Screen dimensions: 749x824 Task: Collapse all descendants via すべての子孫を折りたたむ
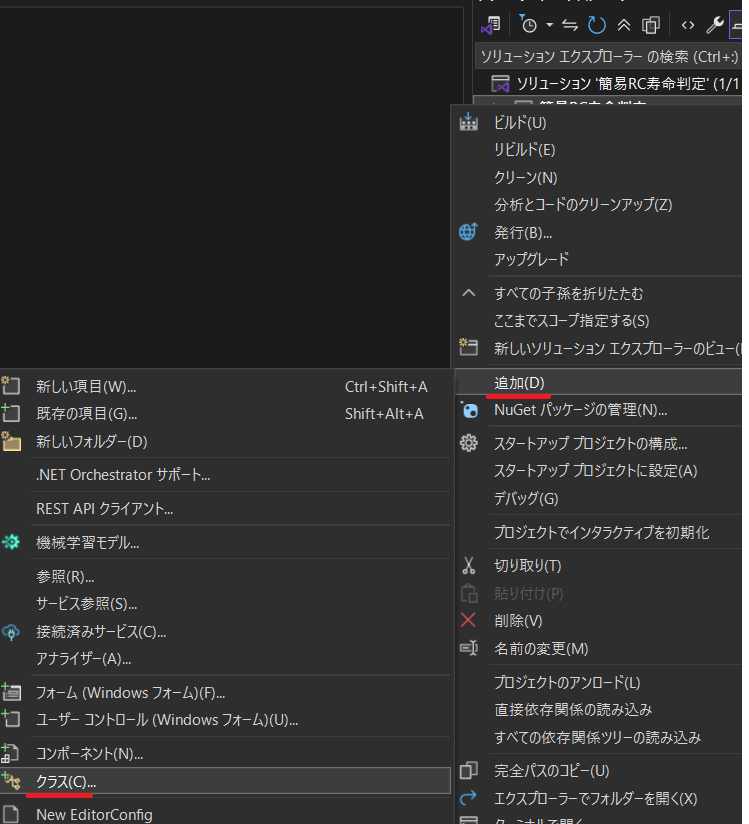[x=568, y=294]
